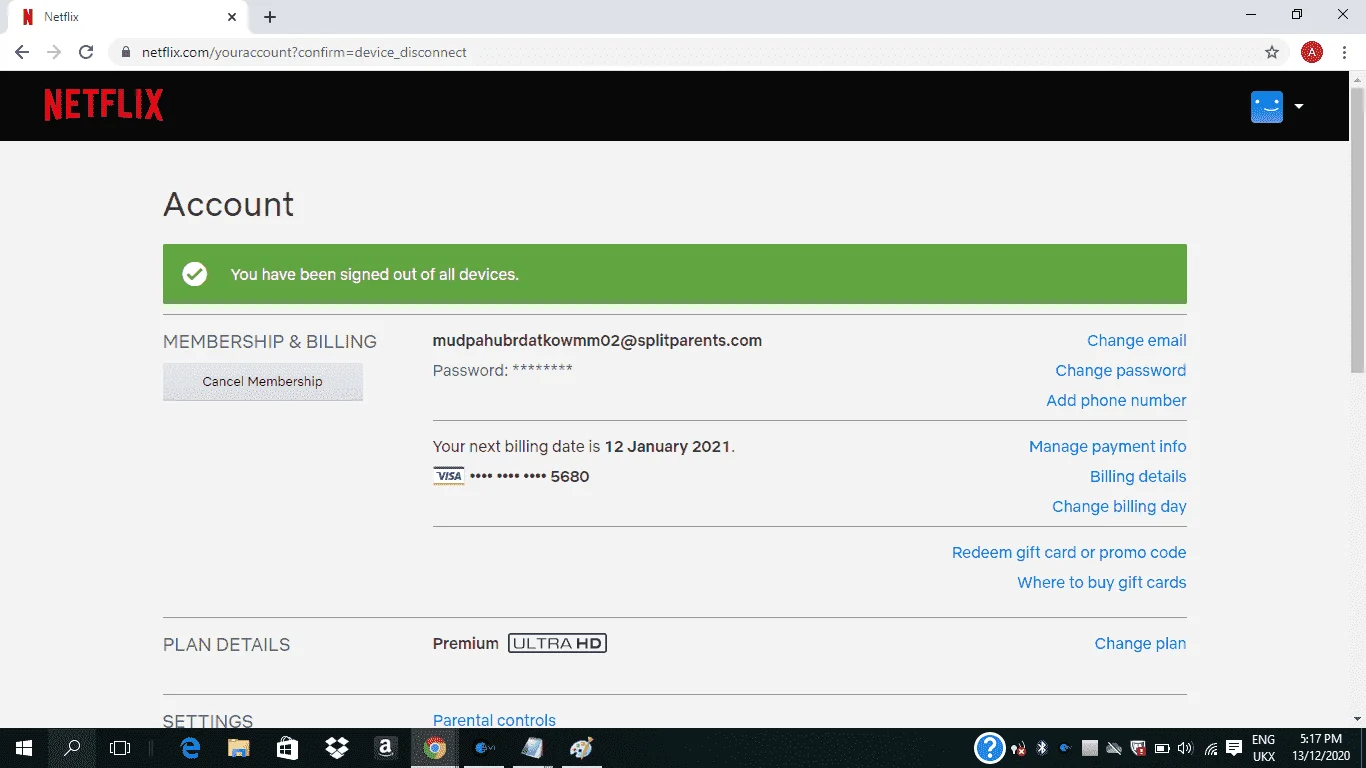Click the Change billing day link
The height and width of the screenshot is (768, 1366).
click(1119, 507)
